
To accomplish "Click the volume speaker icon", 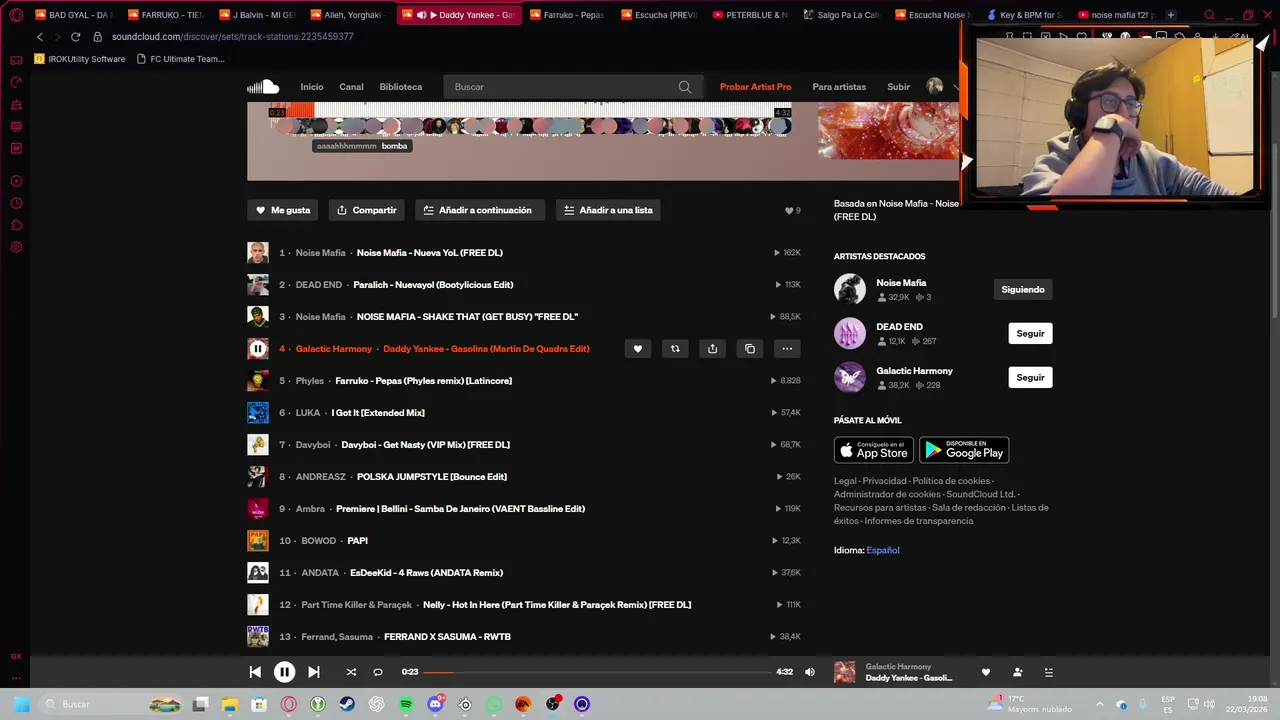I will (x=810, y=672).
